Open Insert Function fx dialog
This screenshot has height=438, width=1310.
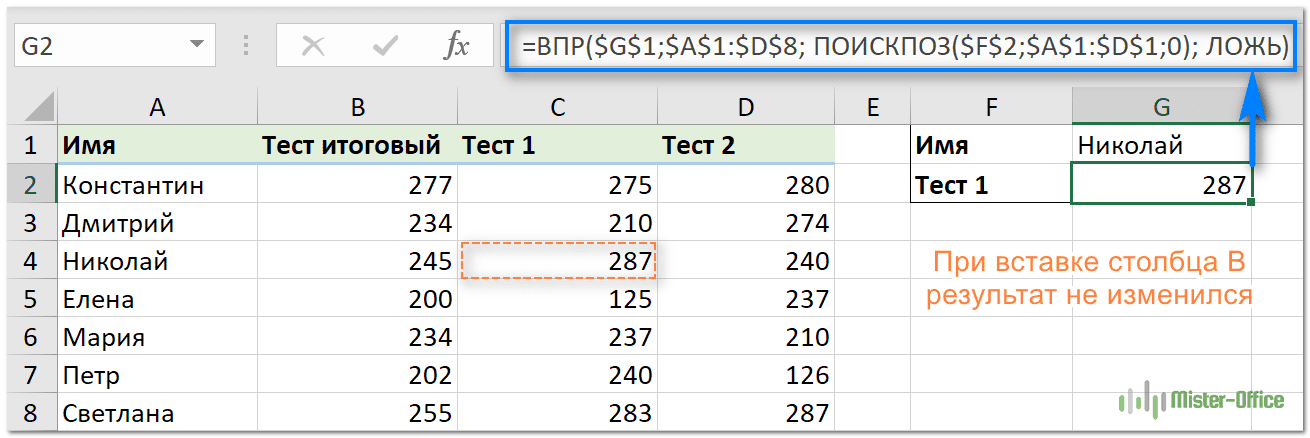coord(456,46)
